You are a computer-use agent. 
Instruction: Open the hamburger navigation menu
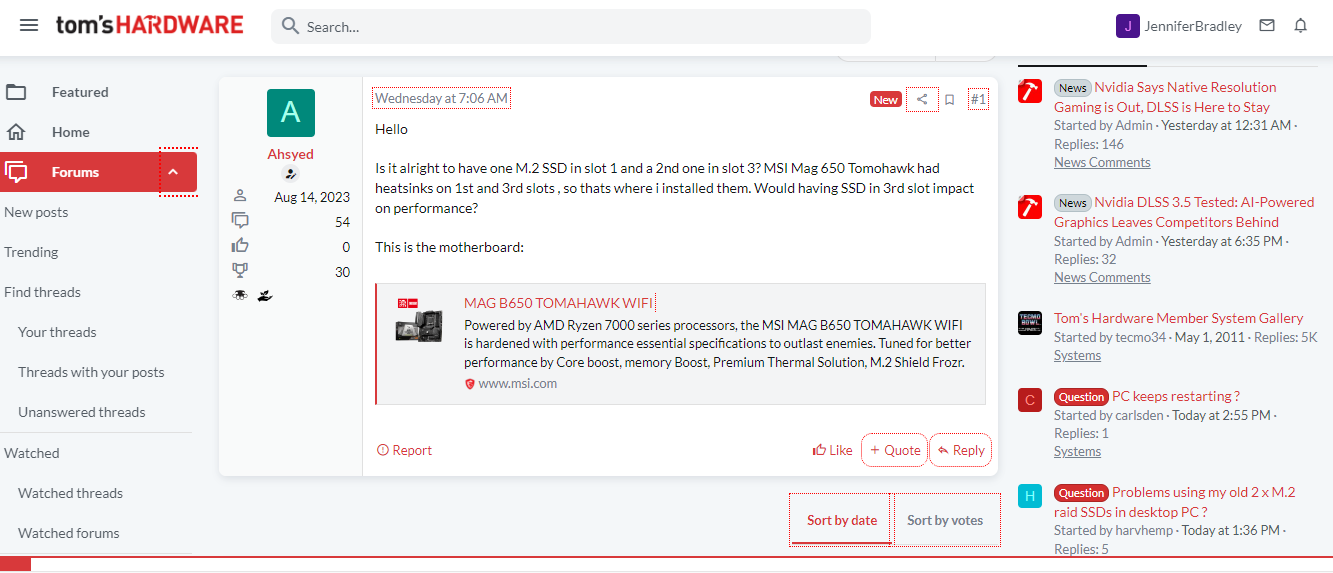[29, 25]
